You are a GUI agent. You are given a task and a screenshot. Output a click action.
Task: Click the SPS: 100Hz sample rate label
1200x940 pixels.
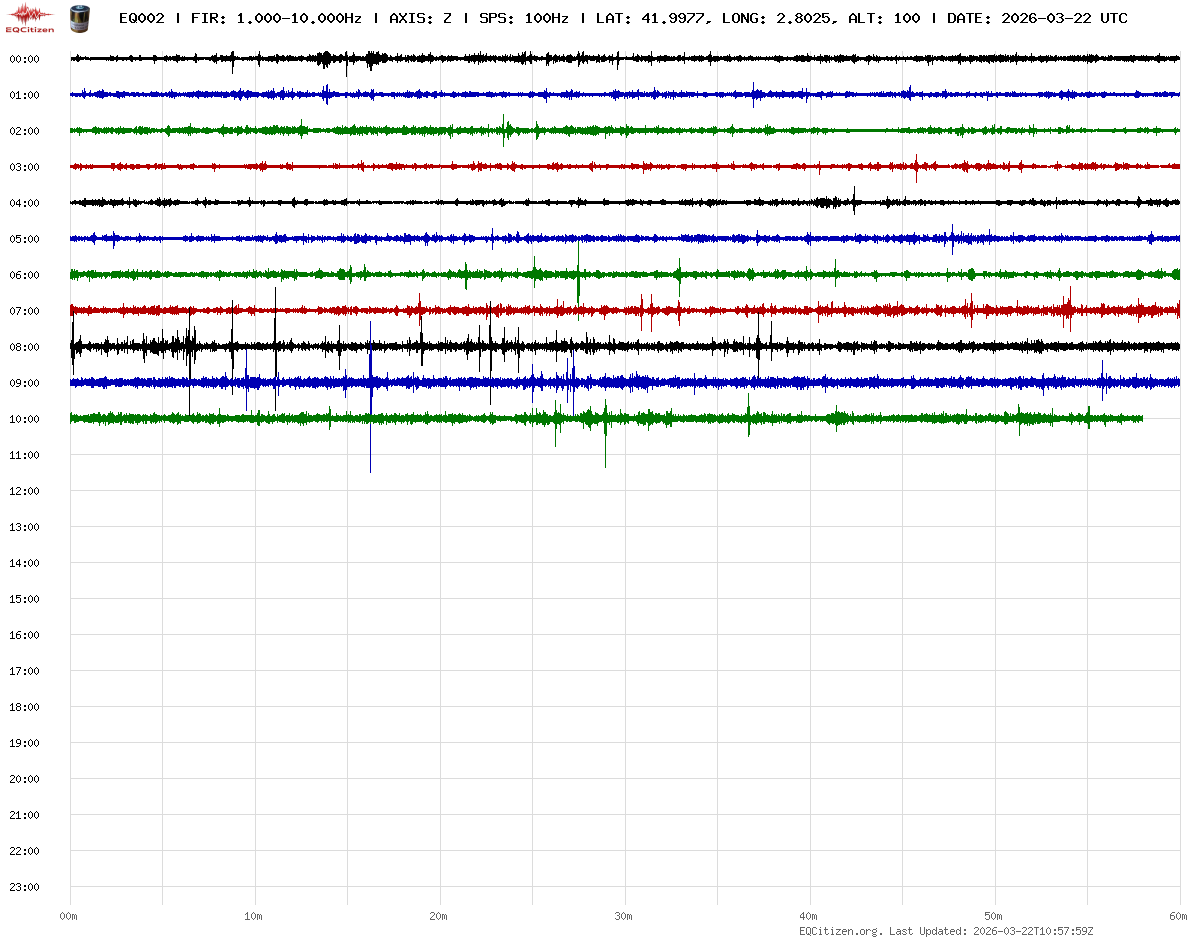tap(524, 18)
